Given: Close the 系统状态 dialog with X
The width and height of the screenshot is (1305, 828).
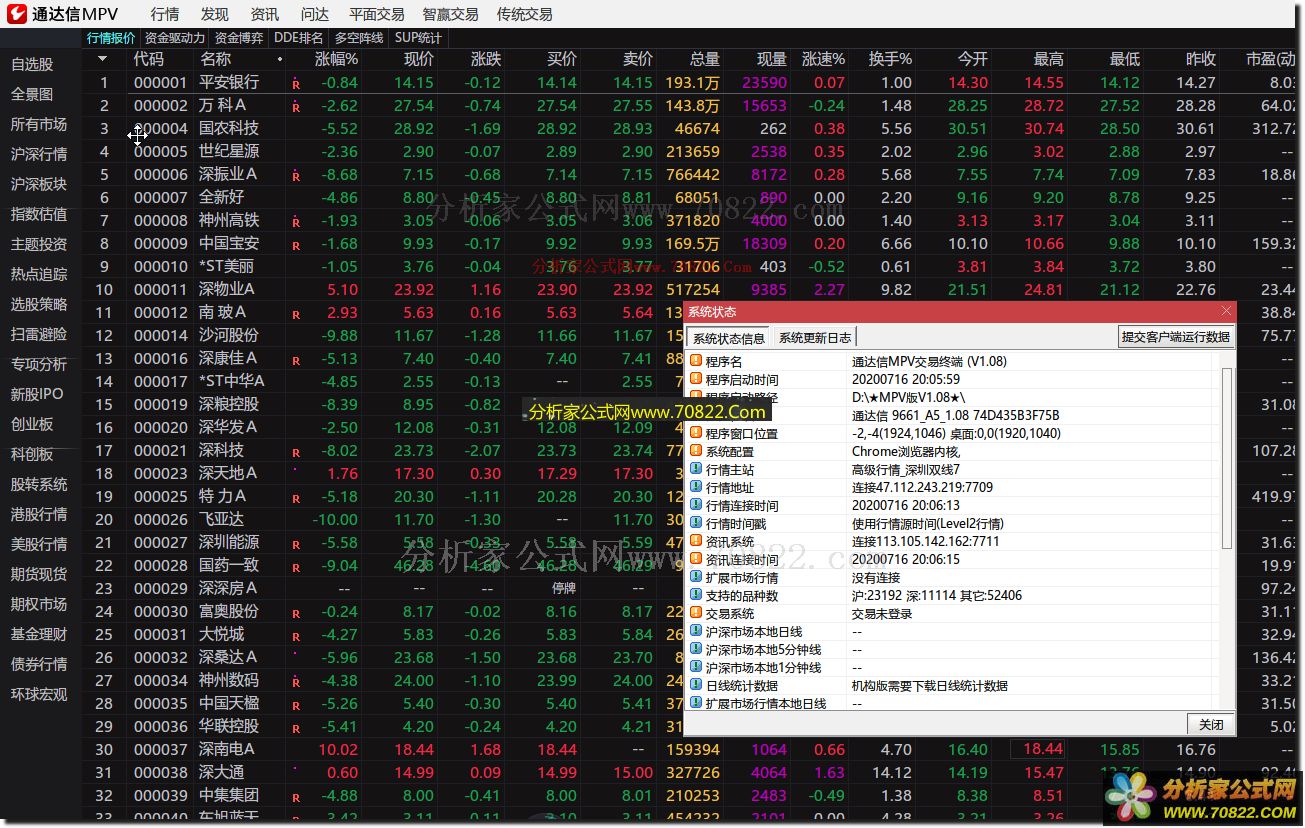Looking at the screenshot, I should point(1226,311).
